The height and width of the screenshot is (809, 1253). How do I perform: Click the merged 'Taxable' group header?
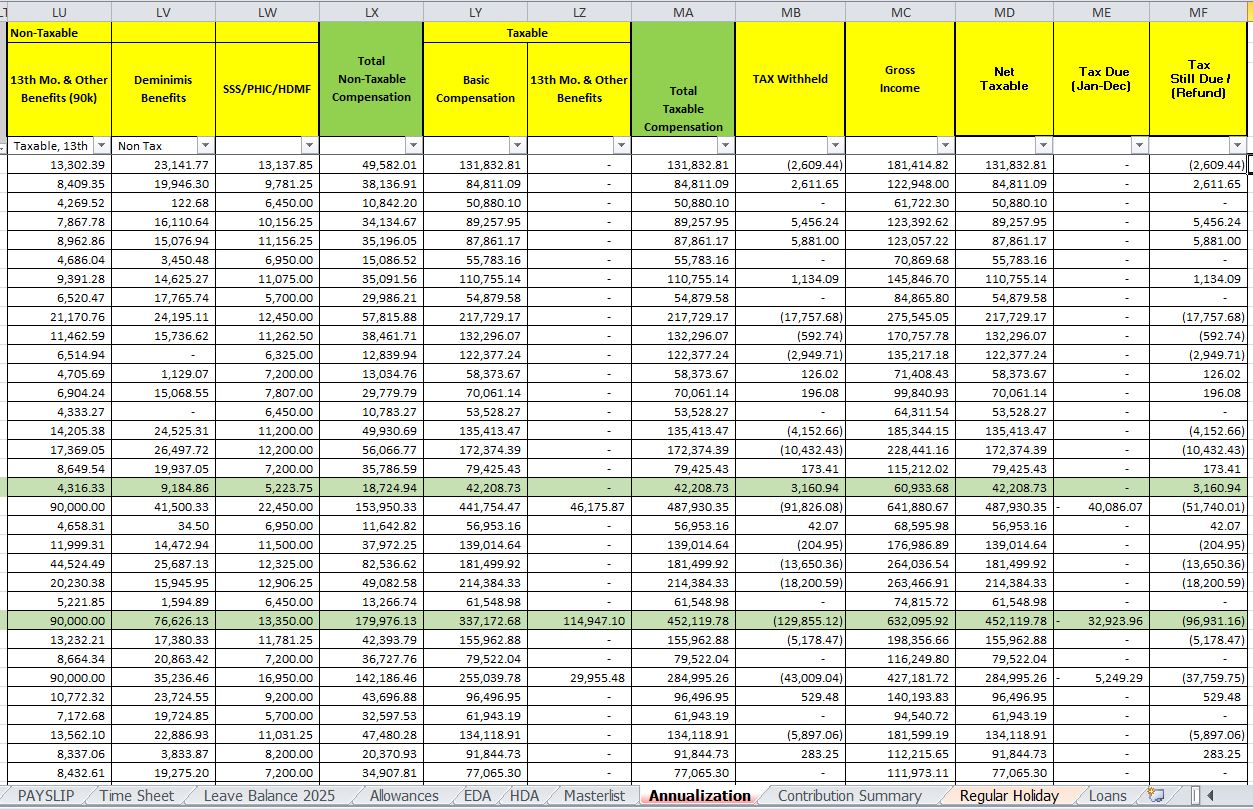click(x=527, y=33)
